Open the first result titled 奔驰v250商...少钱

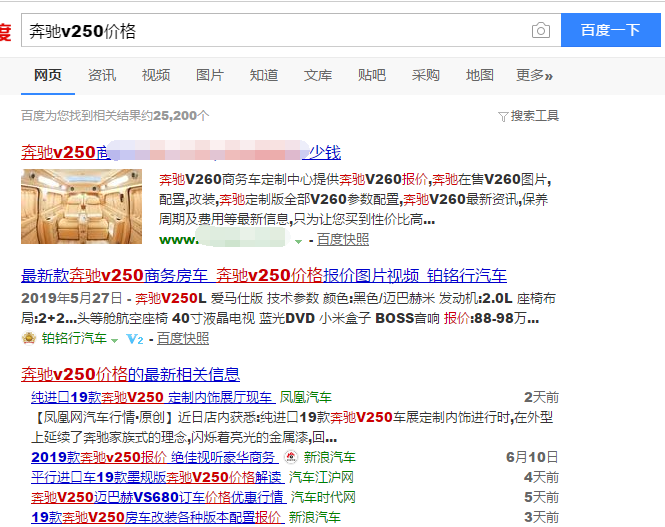point(181,152)
